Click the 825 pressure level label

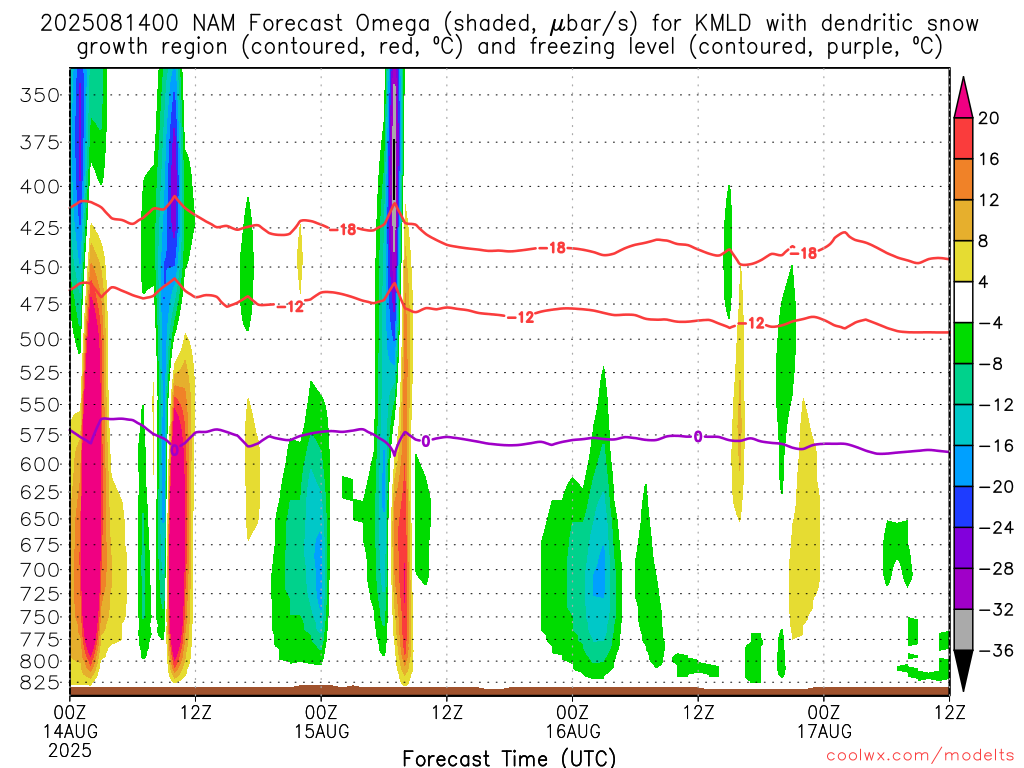40,683
